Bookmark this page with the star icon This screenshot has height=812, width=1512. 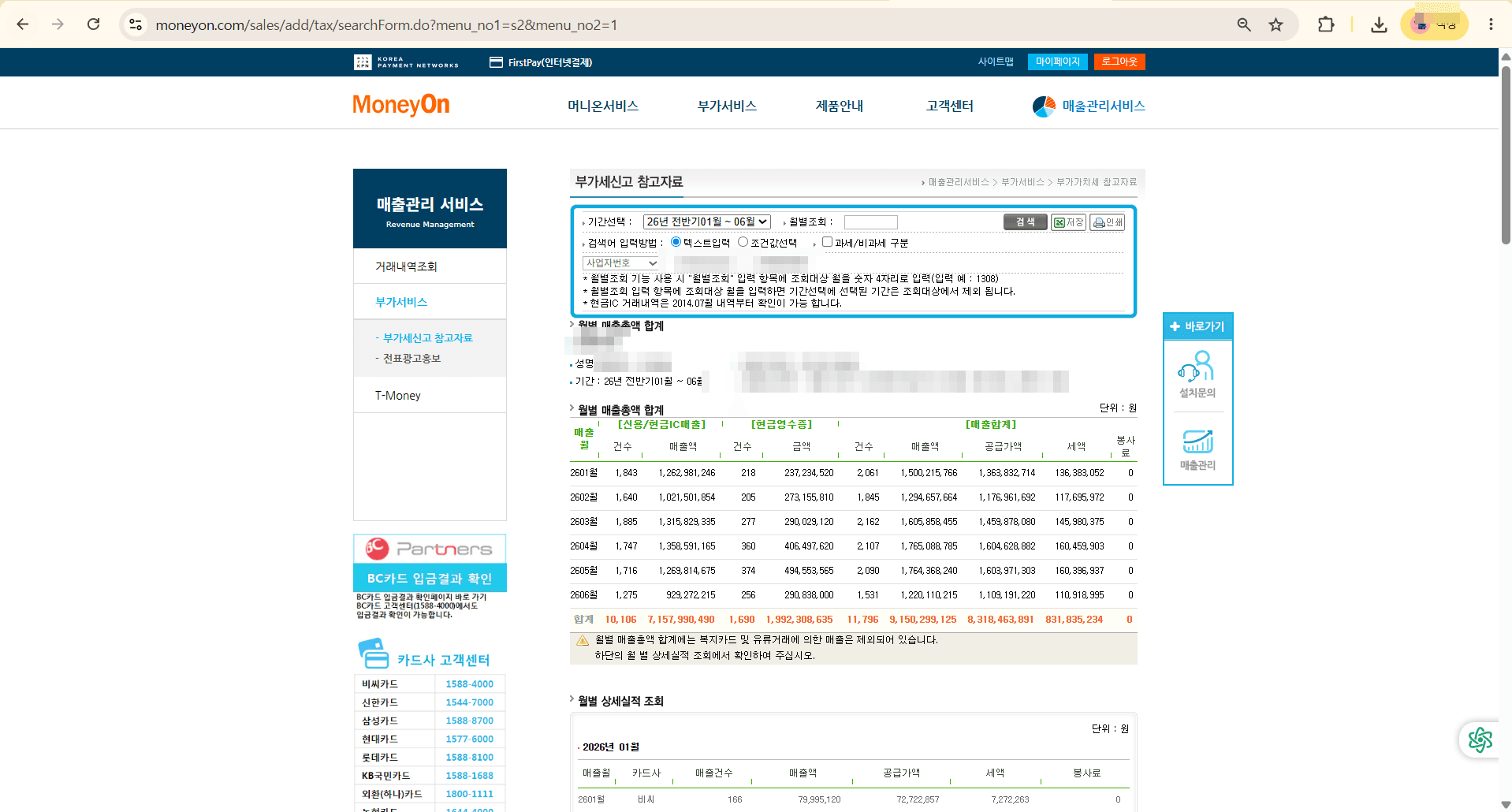[1276, 24]
